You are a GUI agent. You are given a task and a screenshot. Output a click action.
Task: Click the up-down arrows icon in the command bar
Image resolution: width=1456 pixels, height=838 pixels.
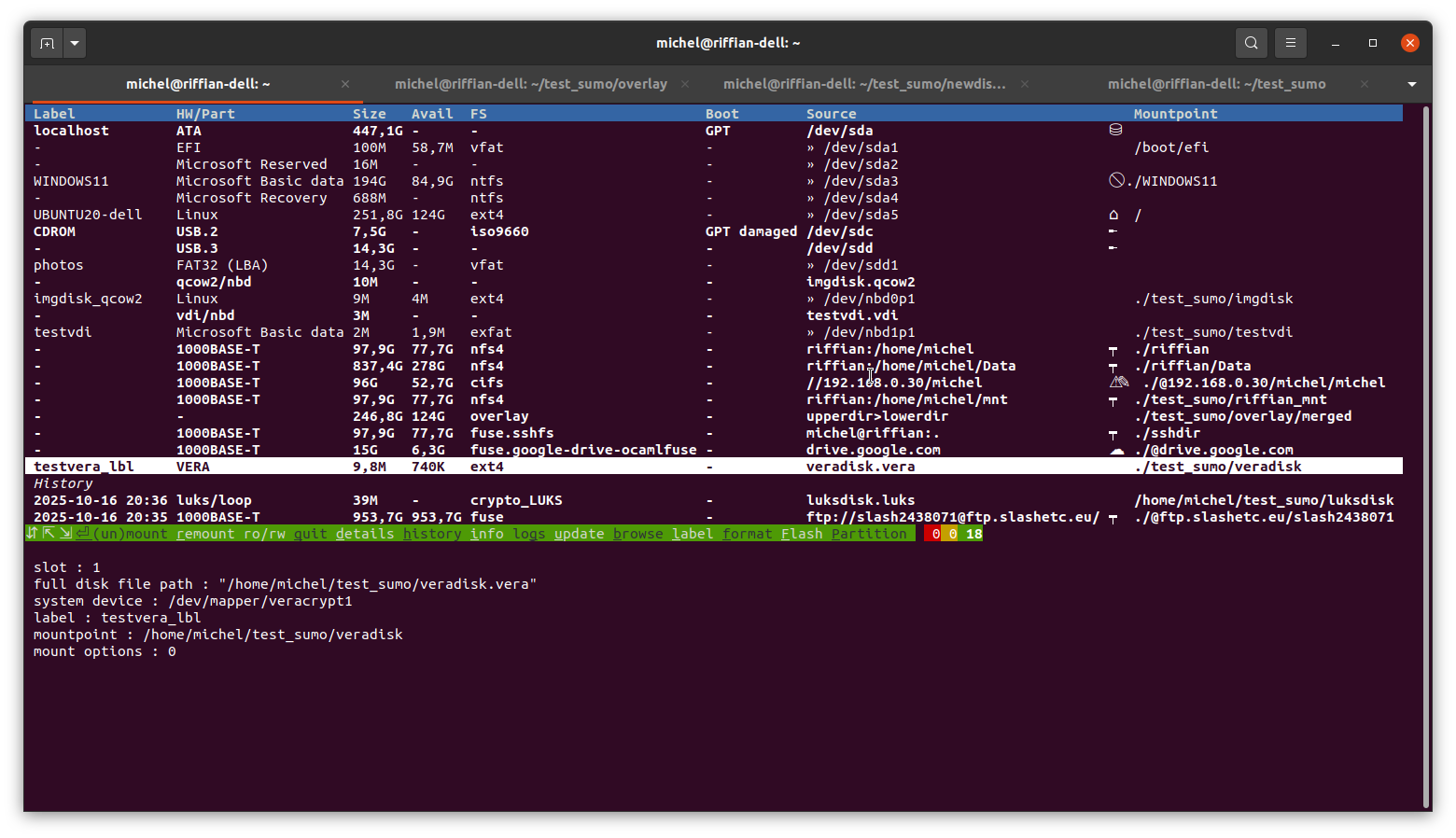32,533
